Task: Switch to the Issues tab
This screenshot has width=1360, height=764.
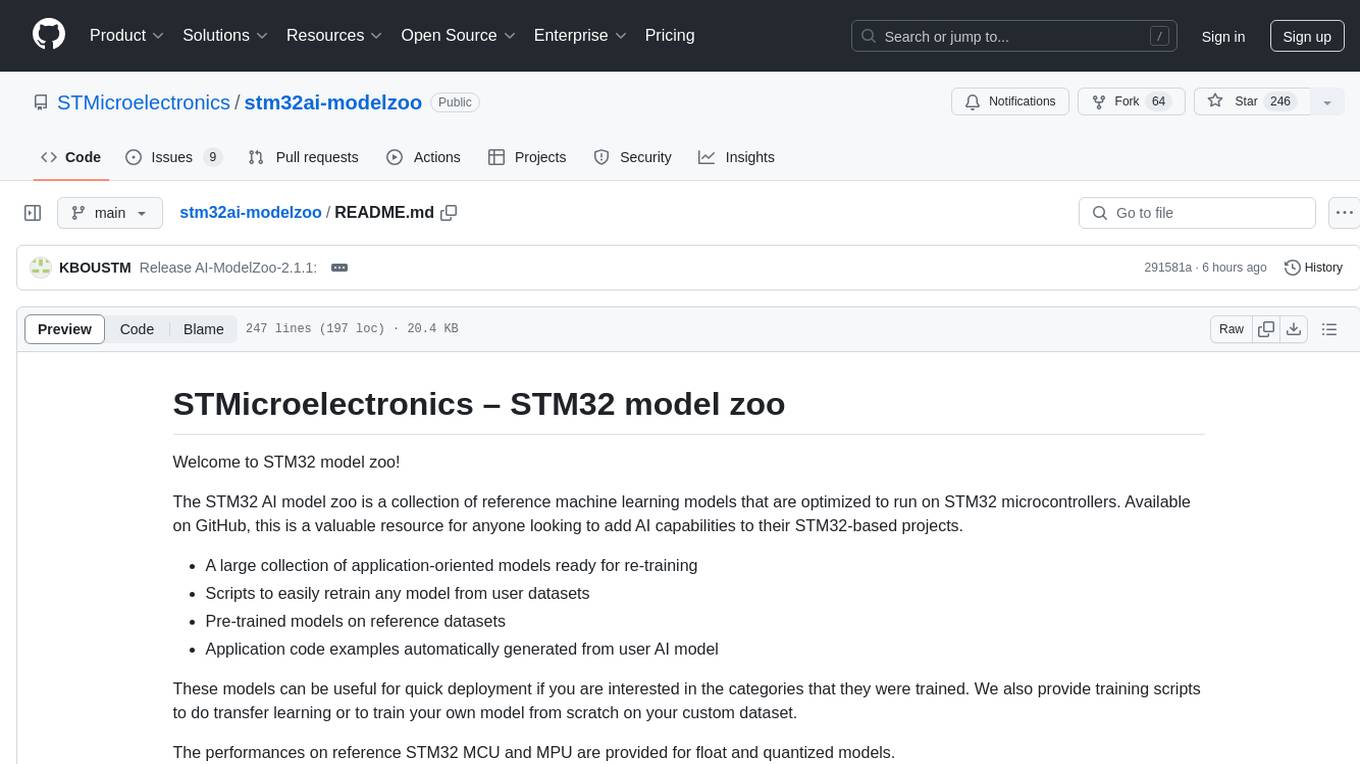Action: 173,157
